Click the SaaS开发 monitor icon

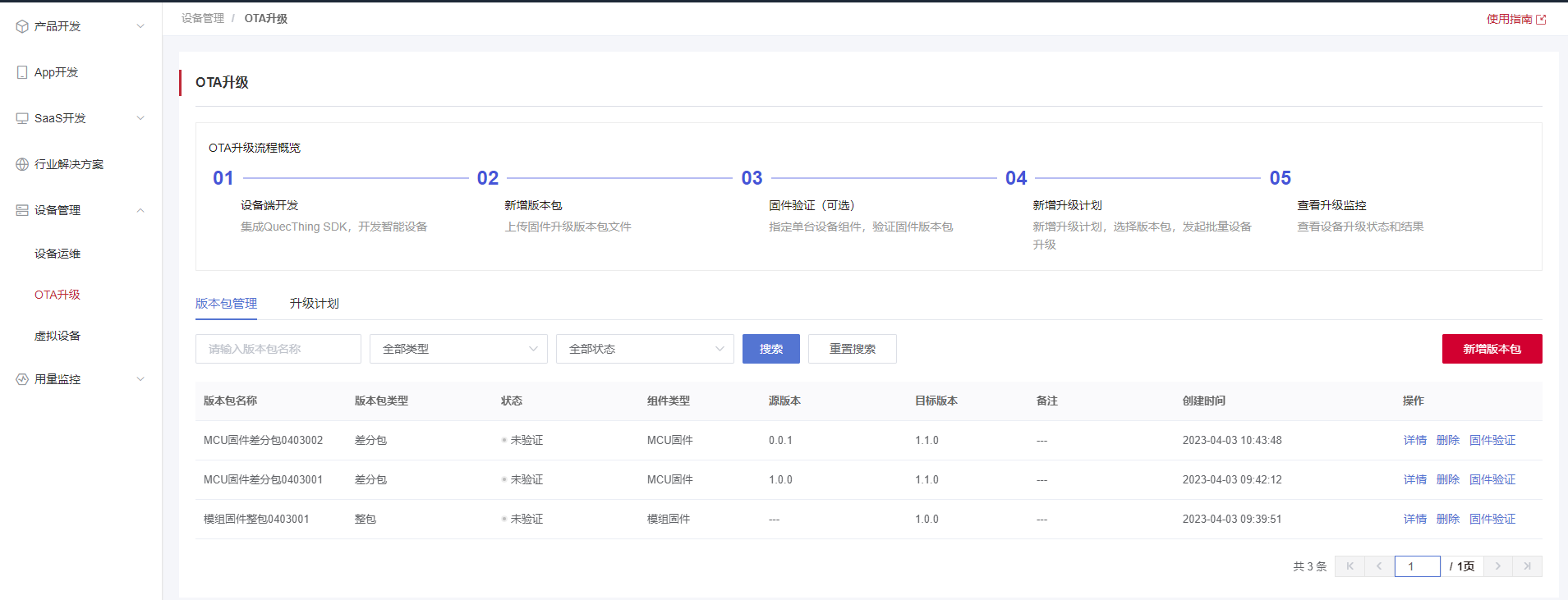point(22,118)
